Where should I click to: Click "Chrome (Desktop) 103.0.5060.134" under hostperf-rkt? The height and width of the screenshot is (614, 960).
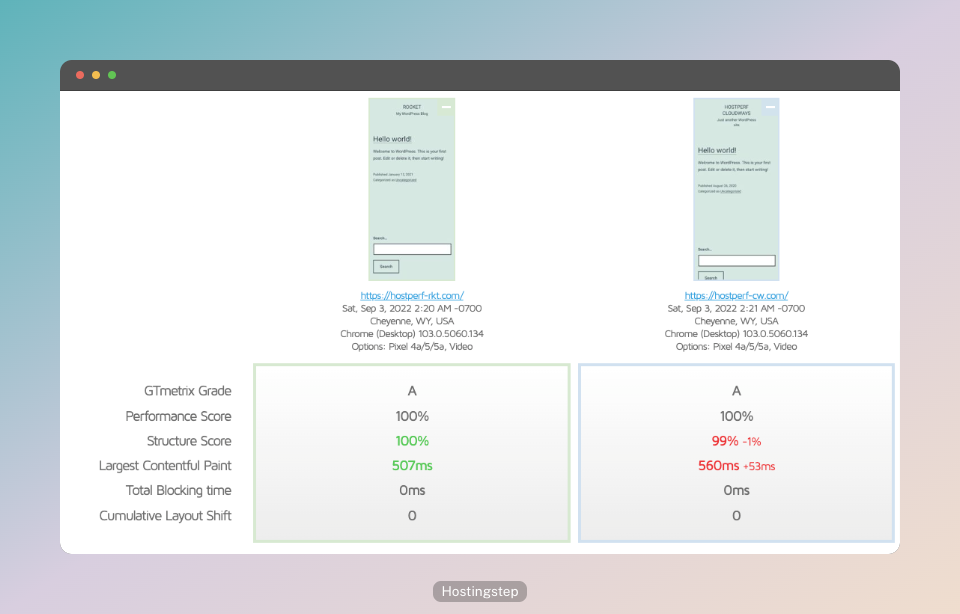click(x=412, y=334)
